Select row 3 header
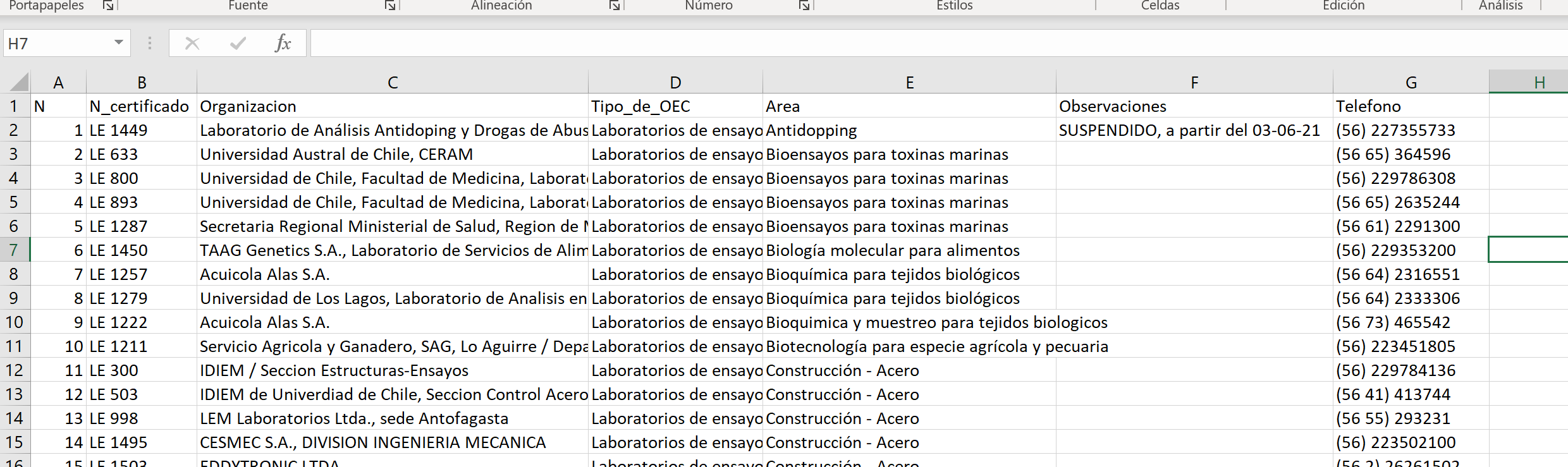The width and height of the screenshot is (1568, 467). (14, 154)
